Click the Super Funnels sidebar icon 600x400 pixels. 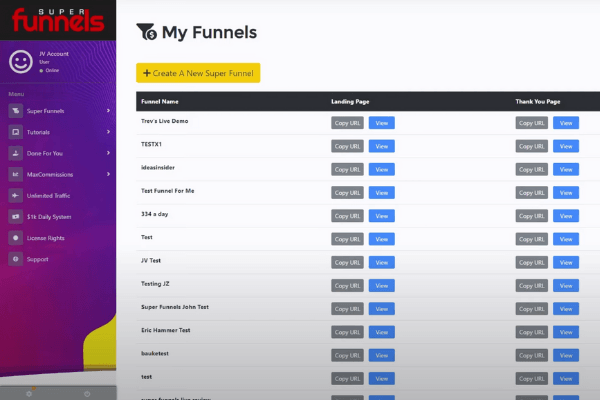[x=16, y=111]
